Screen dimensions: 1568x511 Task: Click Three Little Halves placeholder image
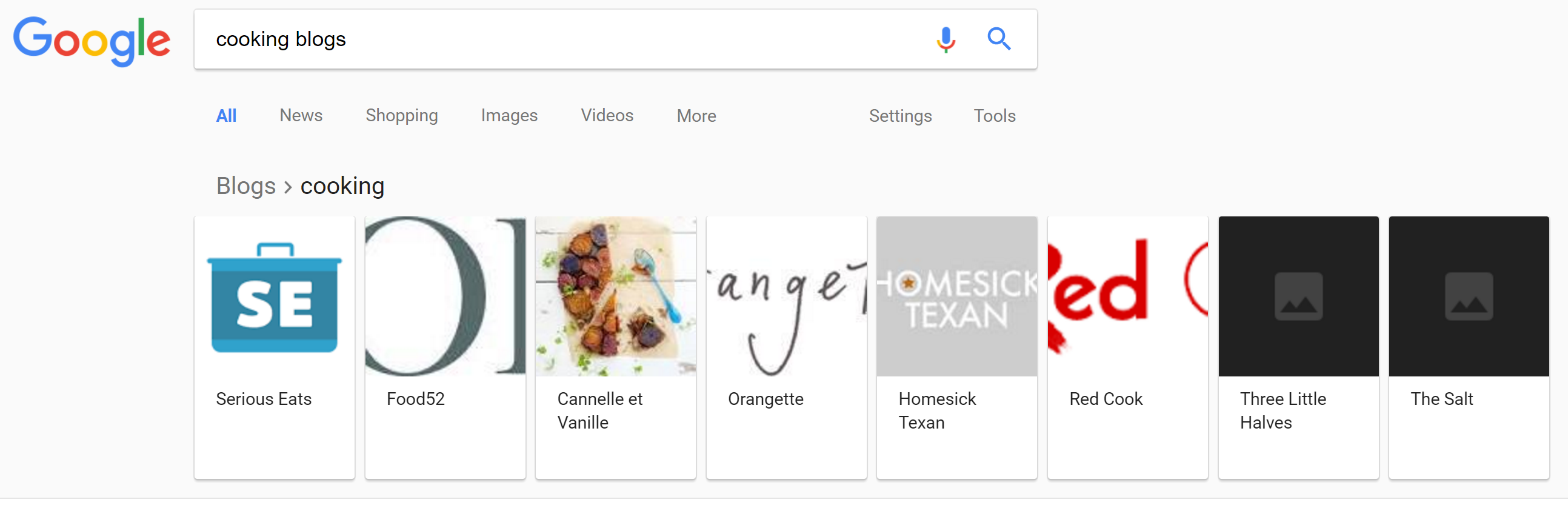pos(1298,296)
